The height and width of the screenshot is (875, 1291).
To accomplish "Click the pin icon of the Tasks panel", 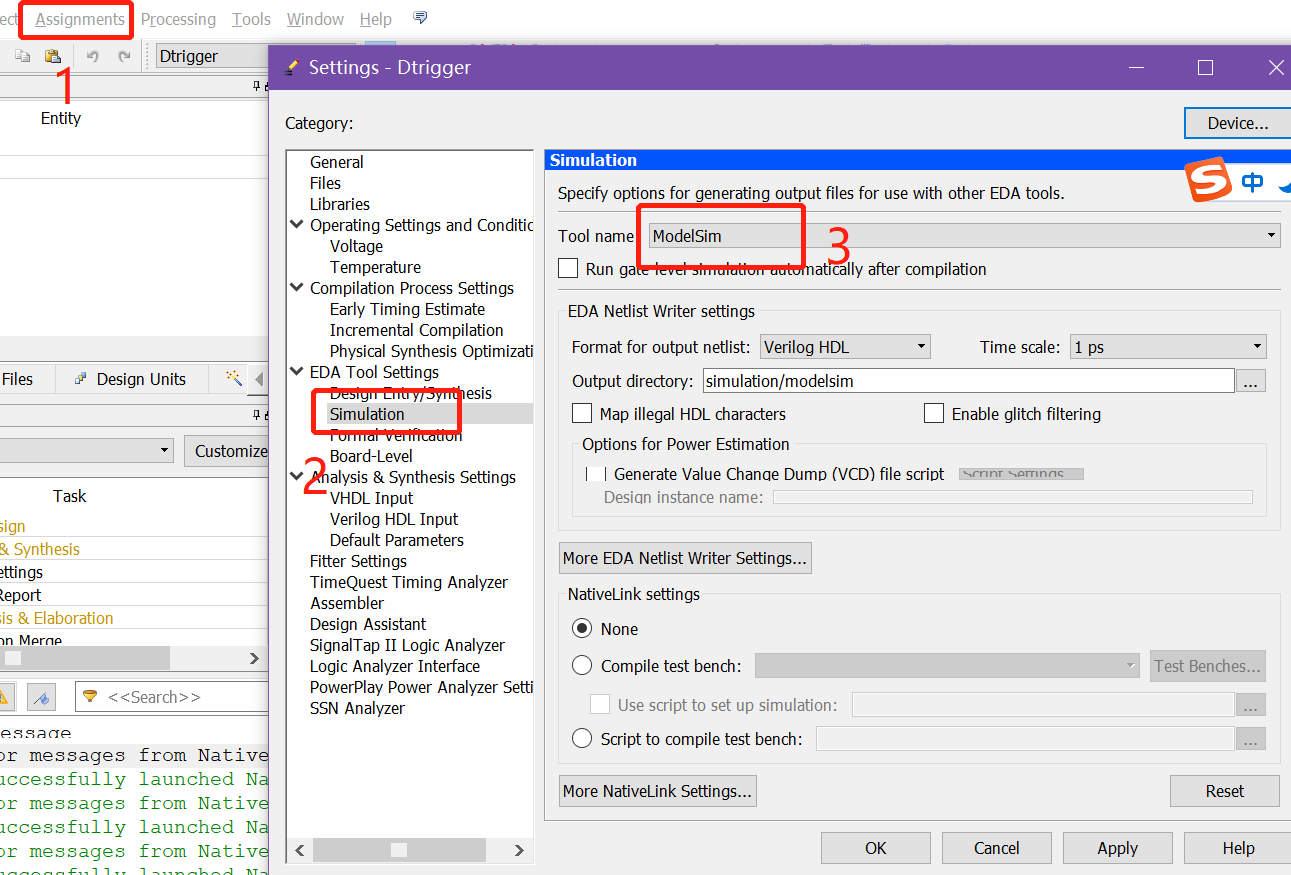I will click(x=257, y=415).
